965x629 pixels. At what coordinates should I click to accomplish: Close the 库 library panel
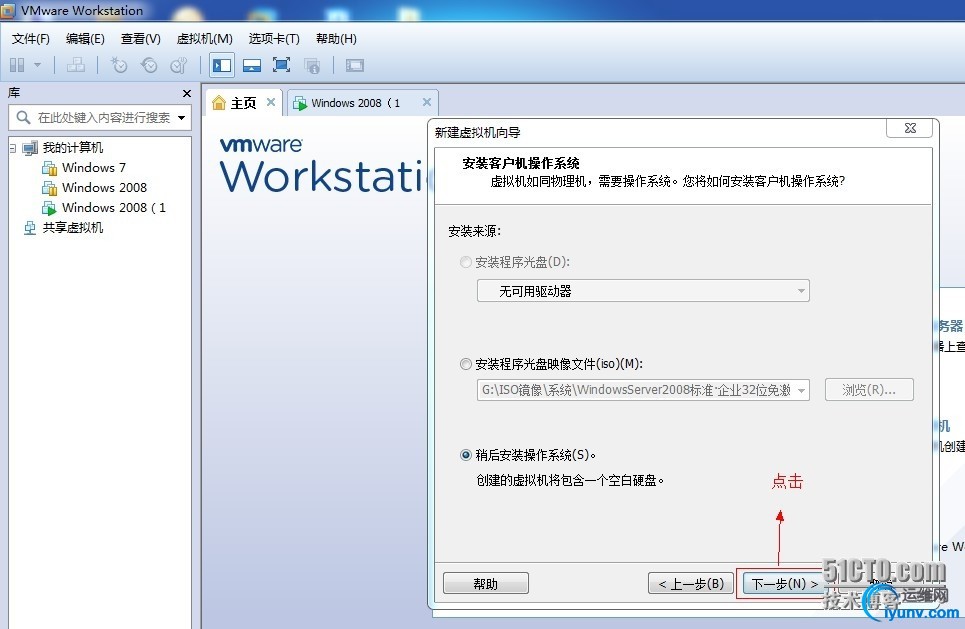[187, 94]
